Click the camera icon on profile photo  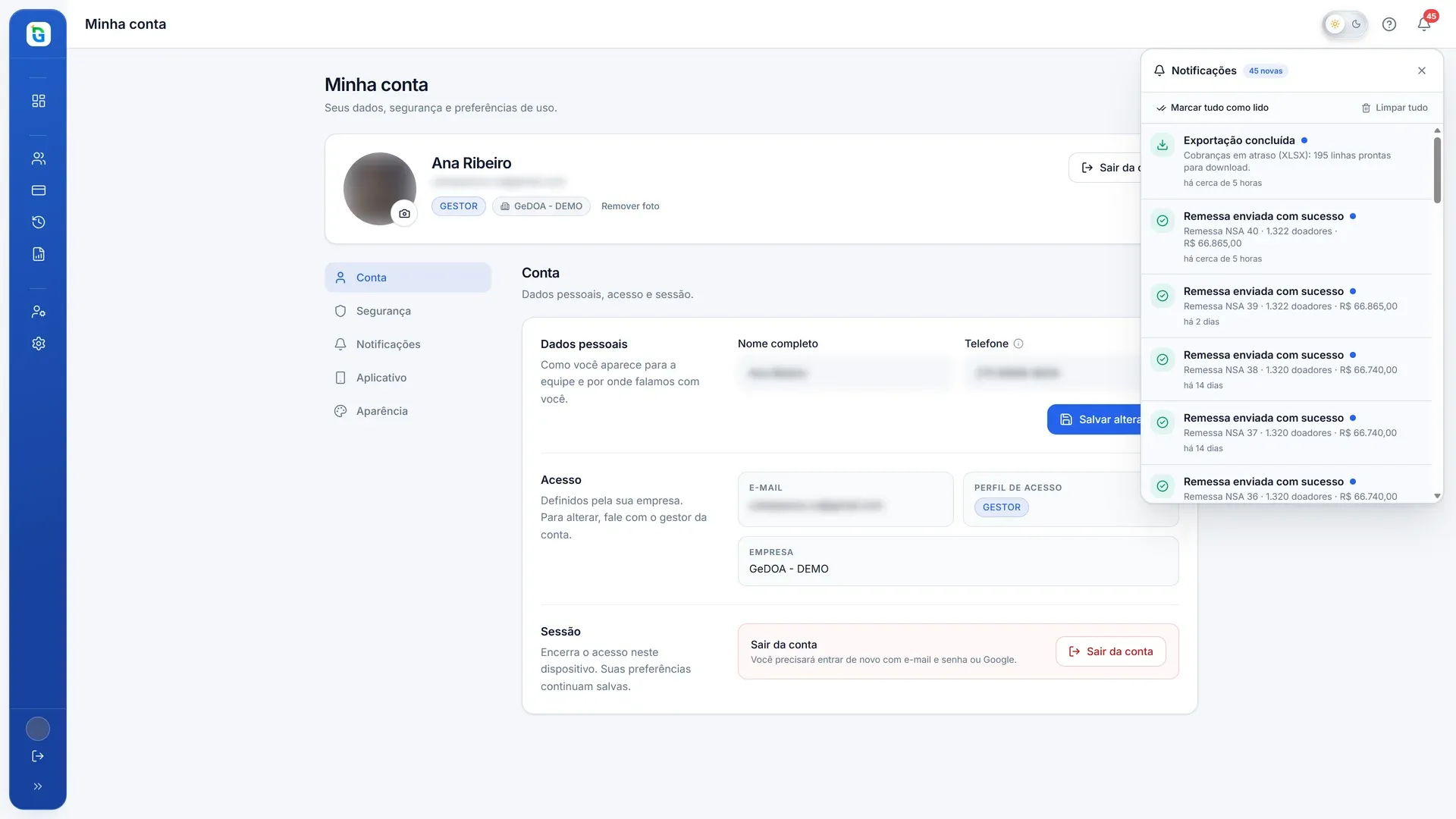pyautogui.click(x=404, y=214)
